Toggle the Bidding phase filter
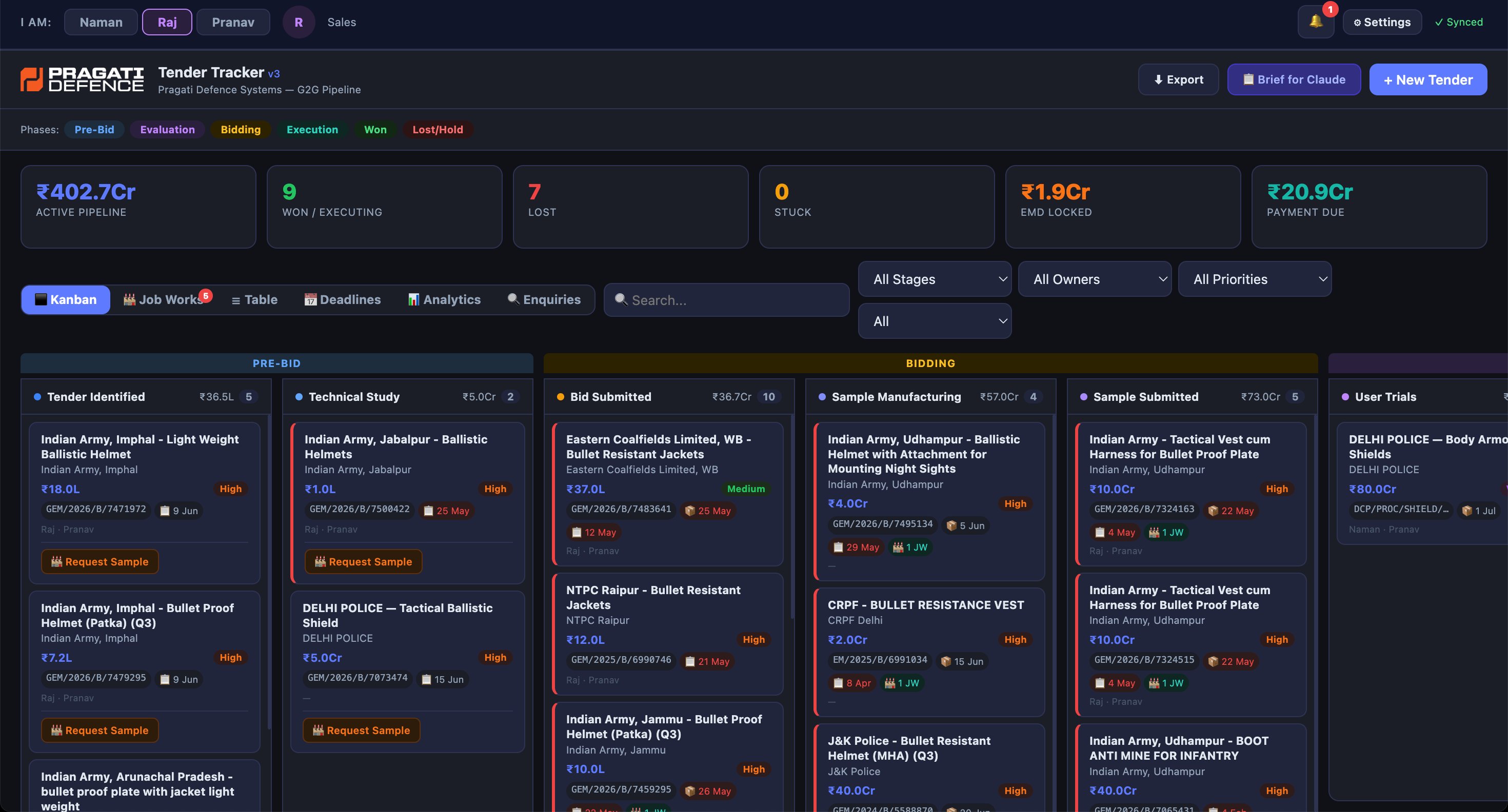Viewport: 1508px width, 812px height. pos(241,129)
